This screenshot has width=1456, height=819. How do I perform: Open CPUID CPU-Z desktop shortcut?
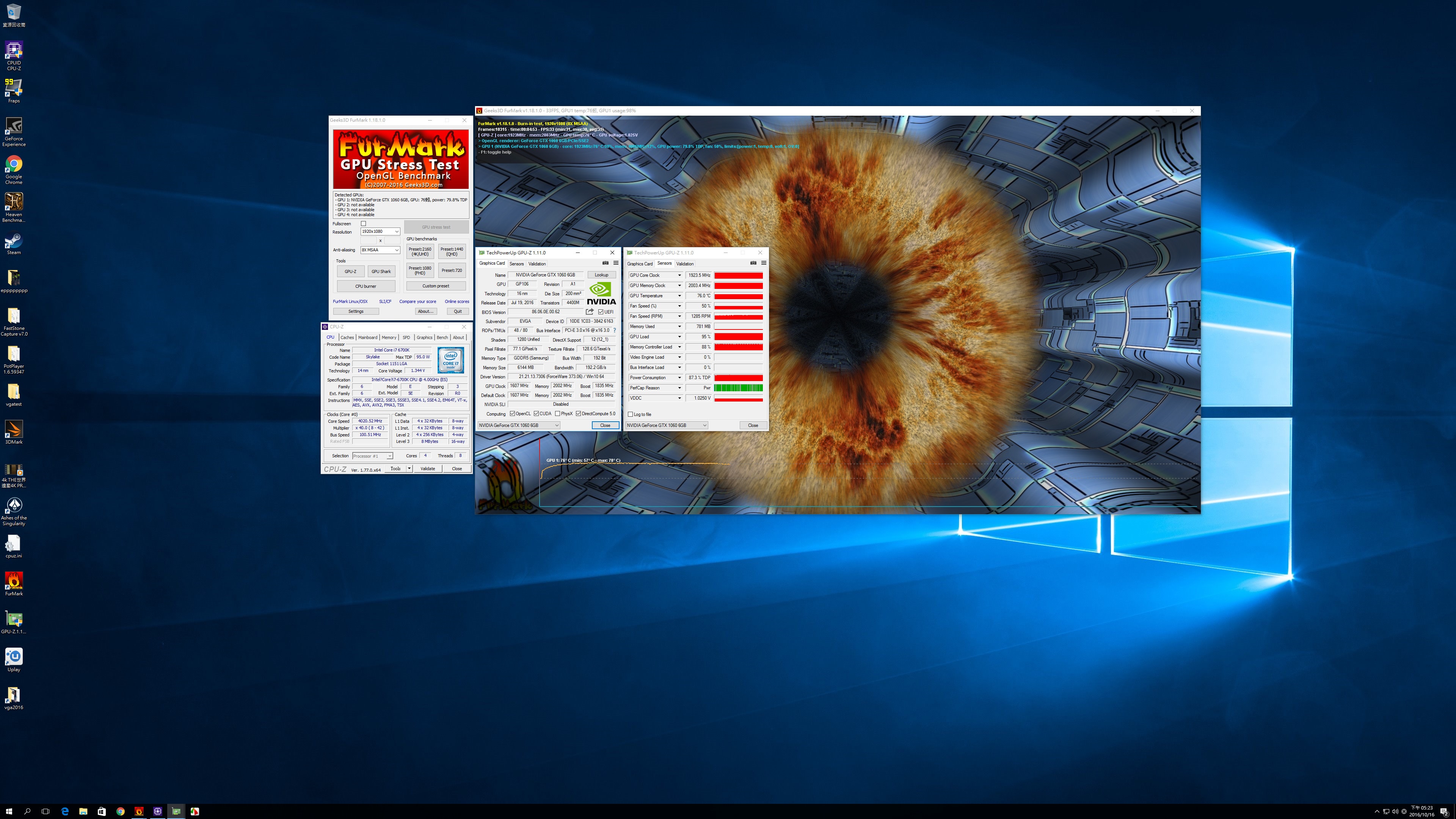pyautogui.click(x=14, y=55)
